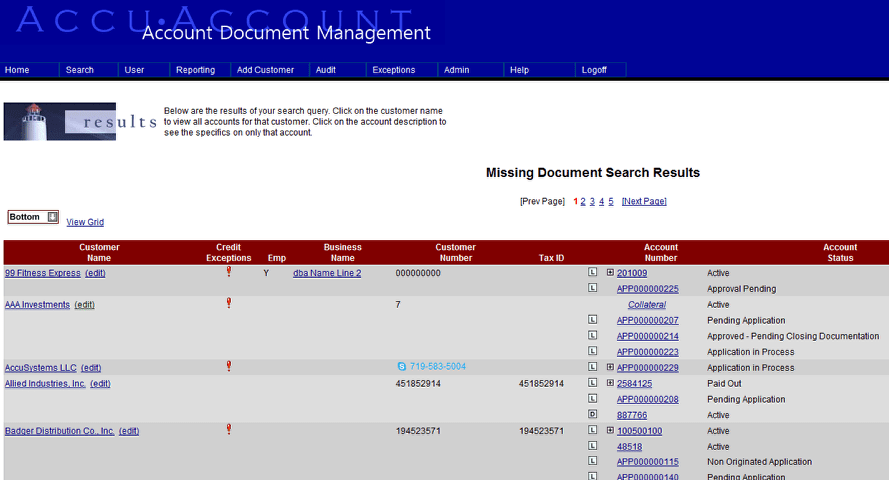The width and height of the screenshot is (889, 480).
Task: Open account APP000000225
Action: pos(647,289)
